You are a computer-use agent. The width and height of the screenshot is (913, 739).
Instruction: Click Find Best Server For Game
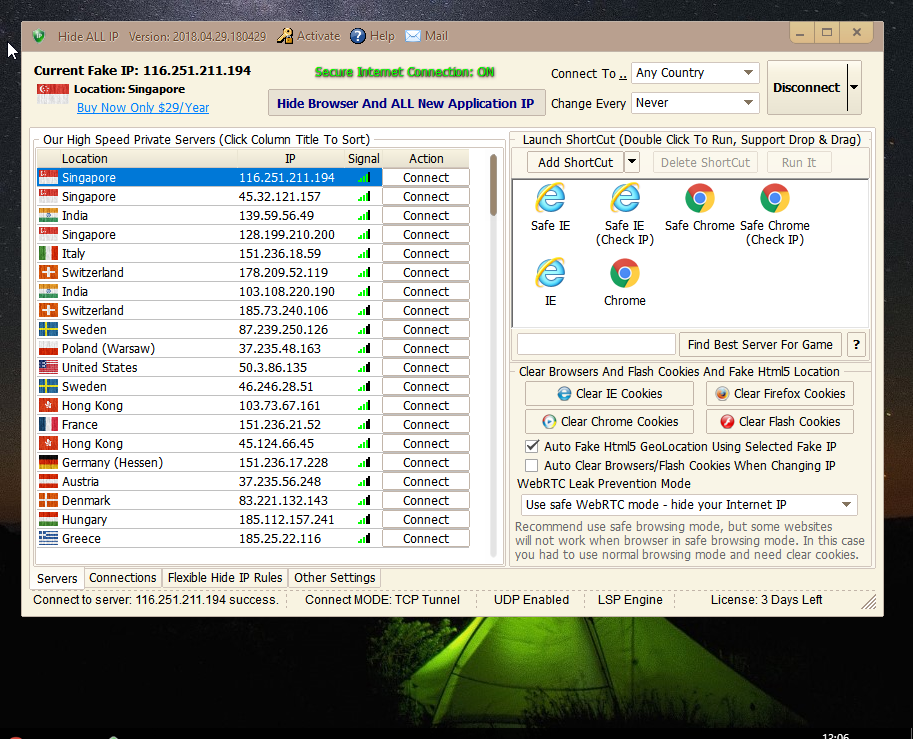coord(760,345)
